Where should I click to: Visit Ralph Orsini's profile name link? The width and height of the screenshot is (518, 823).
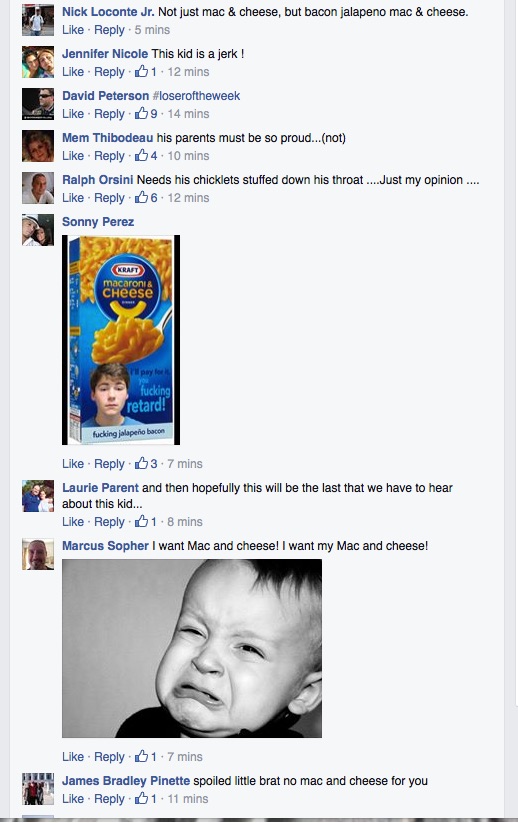coord(98,180)
